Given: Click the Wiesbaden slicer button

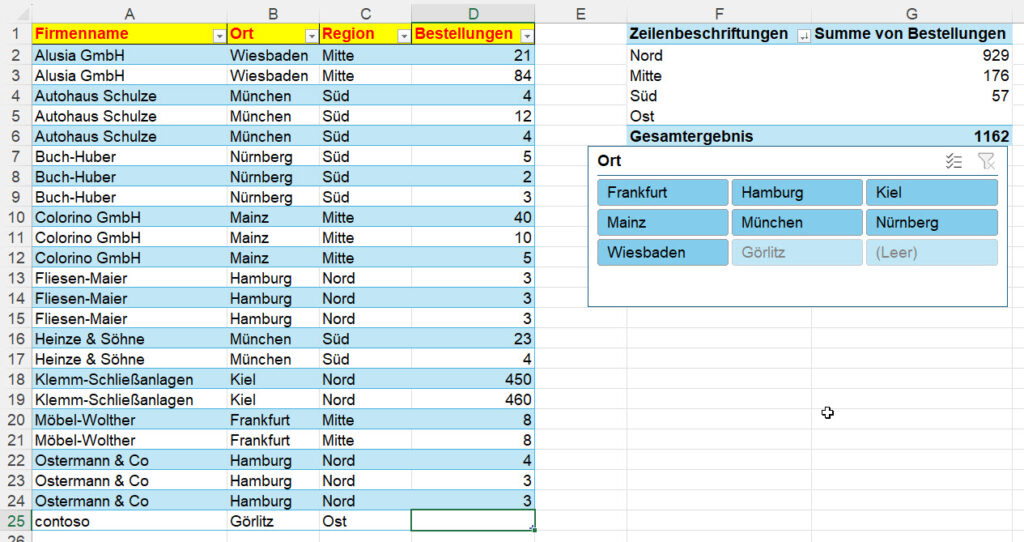Looking at the screenshot, I should coord(662,253).
